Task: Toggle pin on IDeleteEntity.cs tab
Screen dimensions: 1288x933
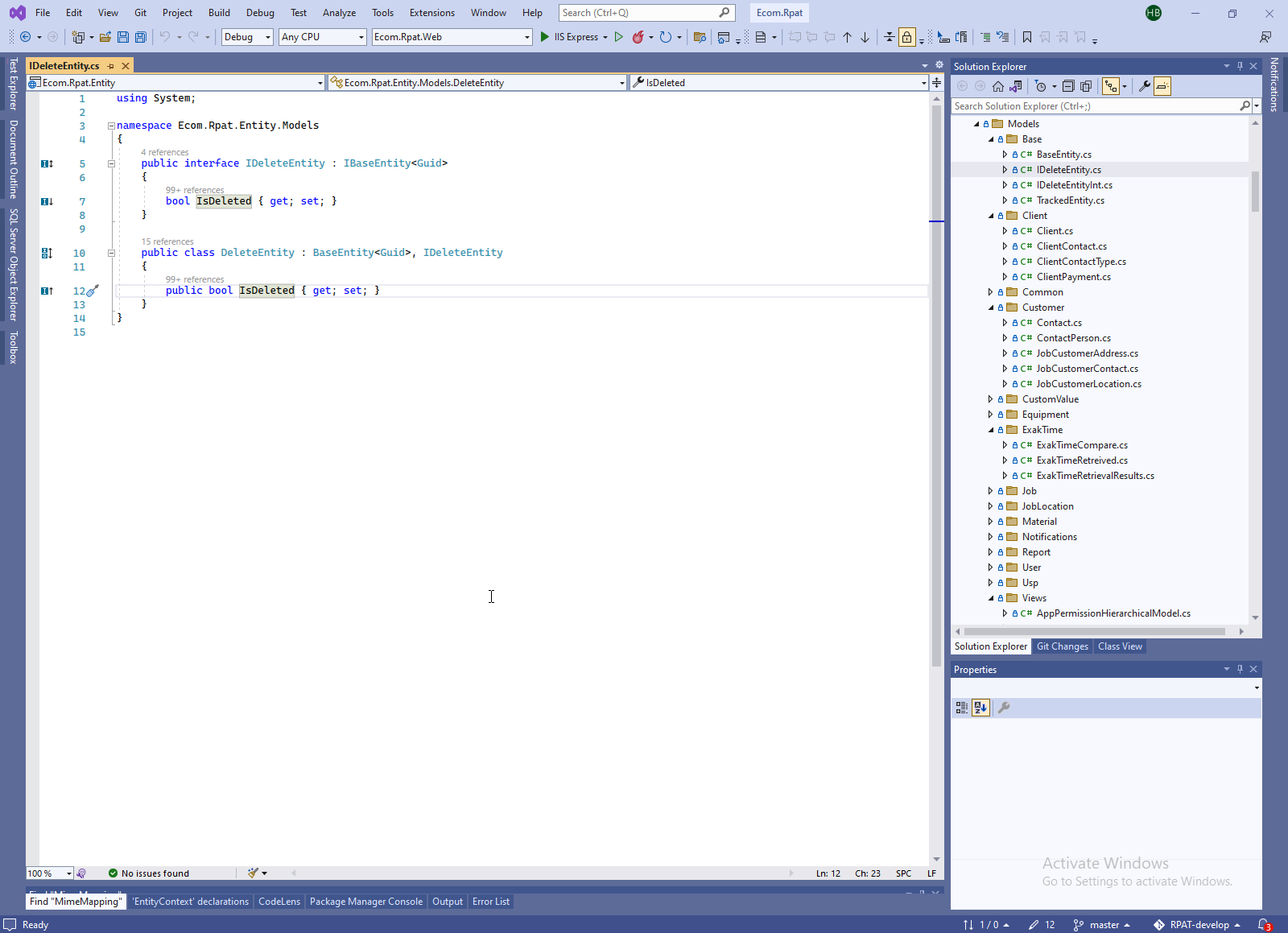Action: pos(111,66)
